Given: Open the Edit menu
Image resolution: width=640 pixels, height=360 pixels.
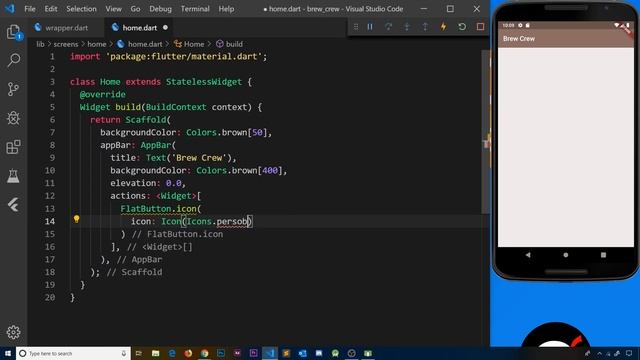Looking at the screenshot, I should (x=51, y=9).
